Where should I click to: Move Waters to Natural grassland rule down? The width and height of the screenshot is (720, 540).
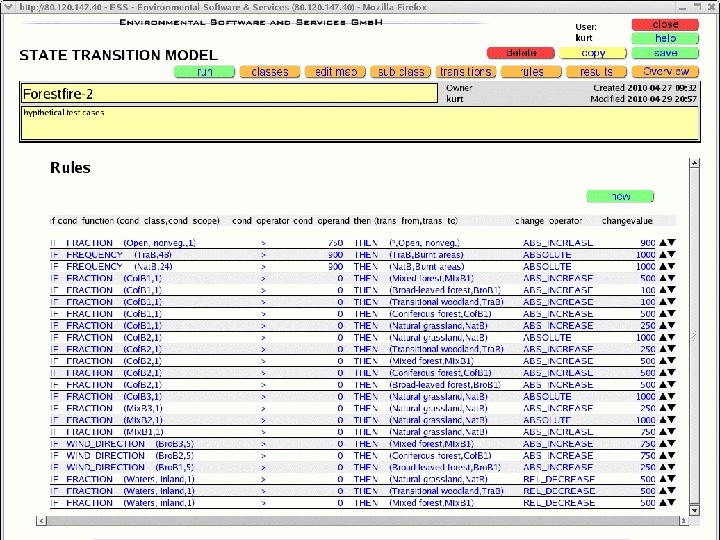click(671, 479)
